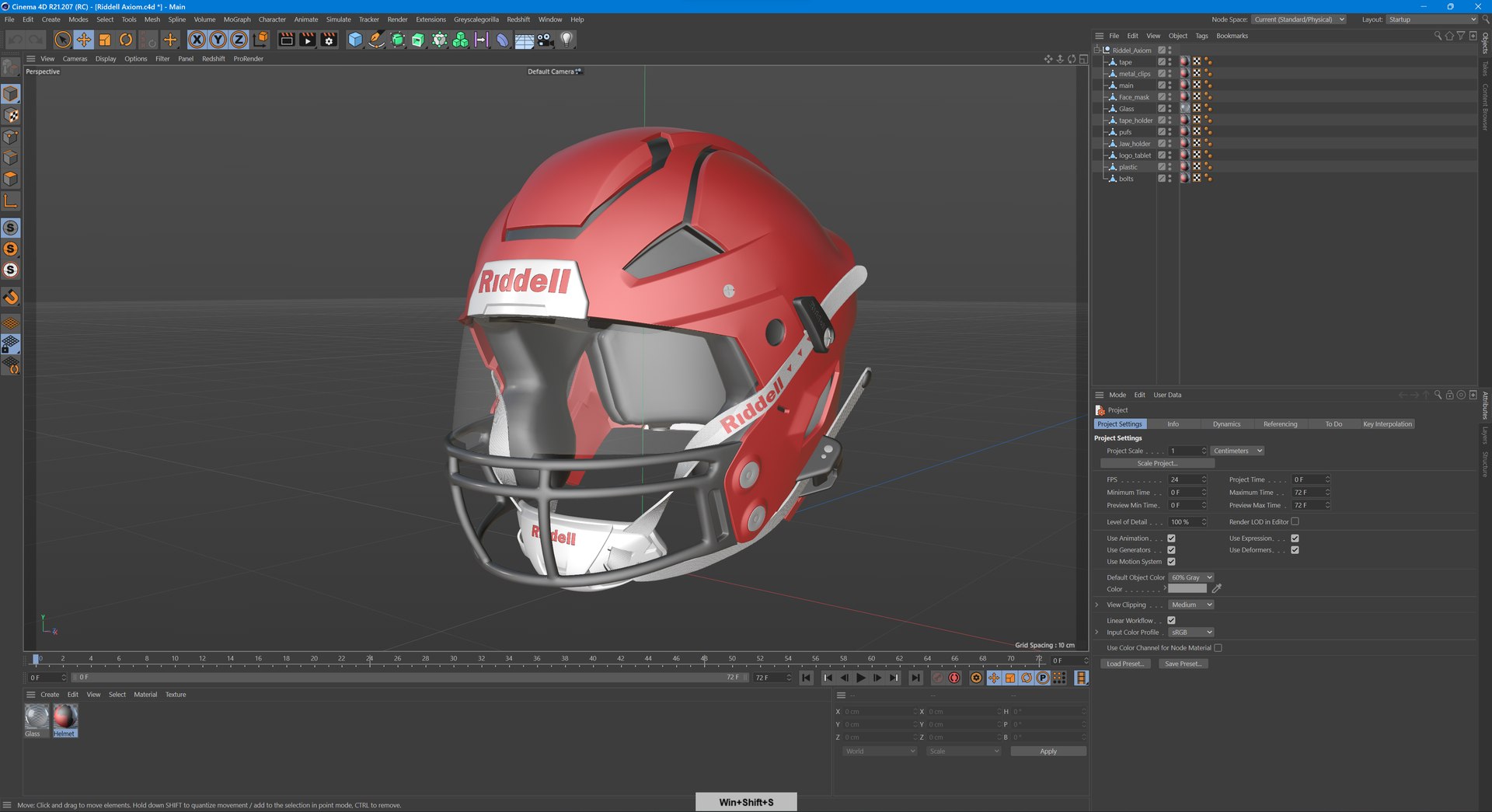Screen dimensions: 1492x812
Task: Open View Clipping Medium dropdown
Action: pyautogui.click(x=1191, y=605)
